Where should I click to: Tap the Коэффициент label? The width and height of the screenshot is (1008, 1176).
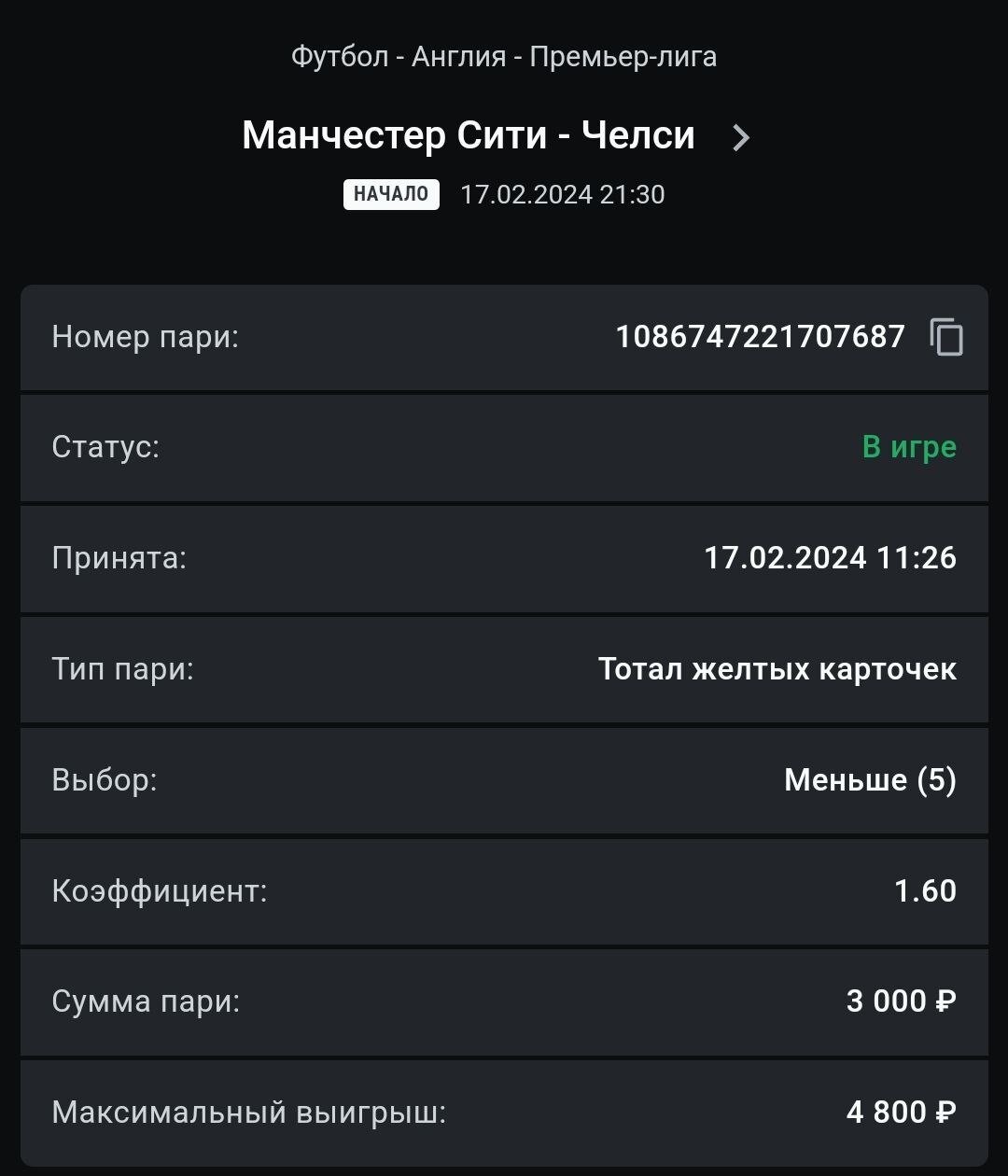[x=160, y=891]
